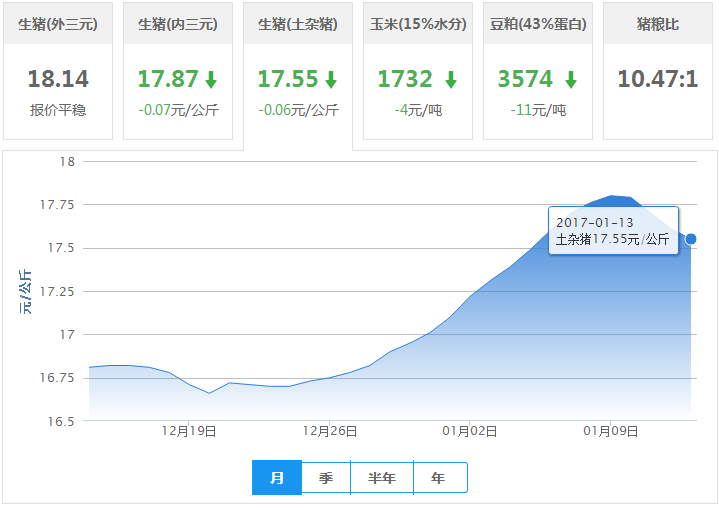The image size is (719, 510).
Task: Click the 17.87 内三元 price value
Action: (168, 78)
